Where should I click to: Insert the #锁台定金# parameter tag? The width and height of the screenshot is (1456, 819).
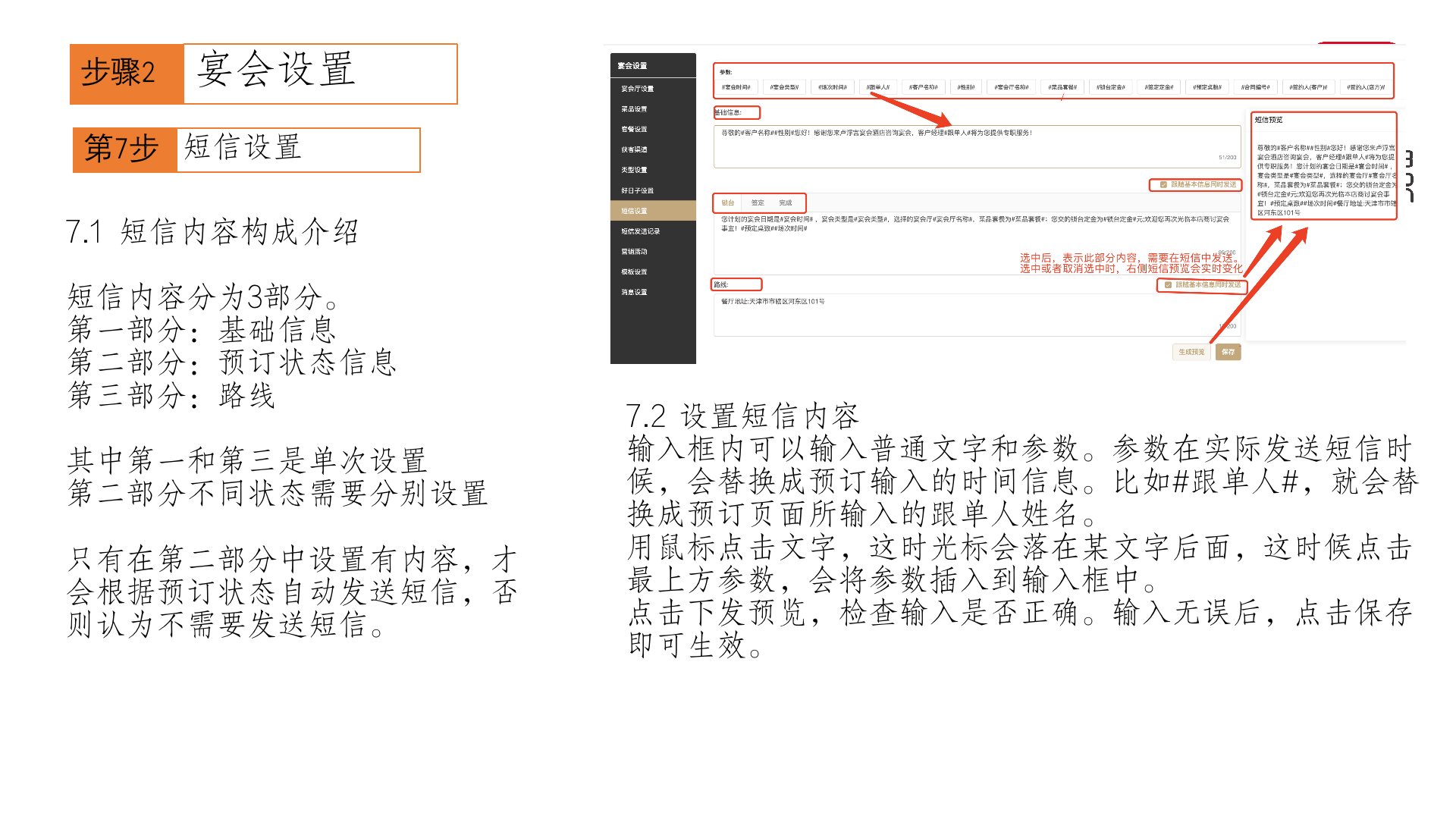point(1111,87)
